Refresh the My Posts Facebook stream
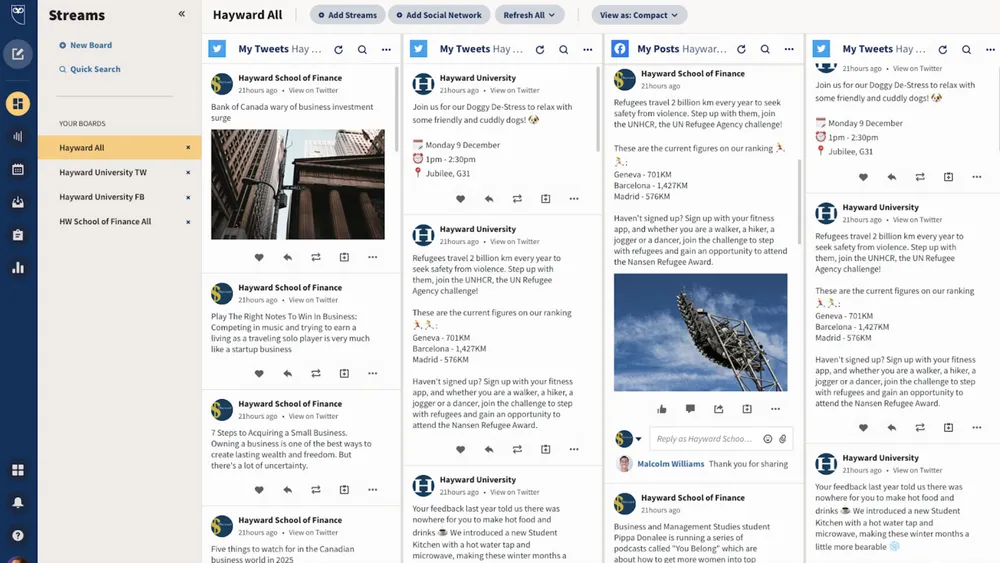 [741, 49]
